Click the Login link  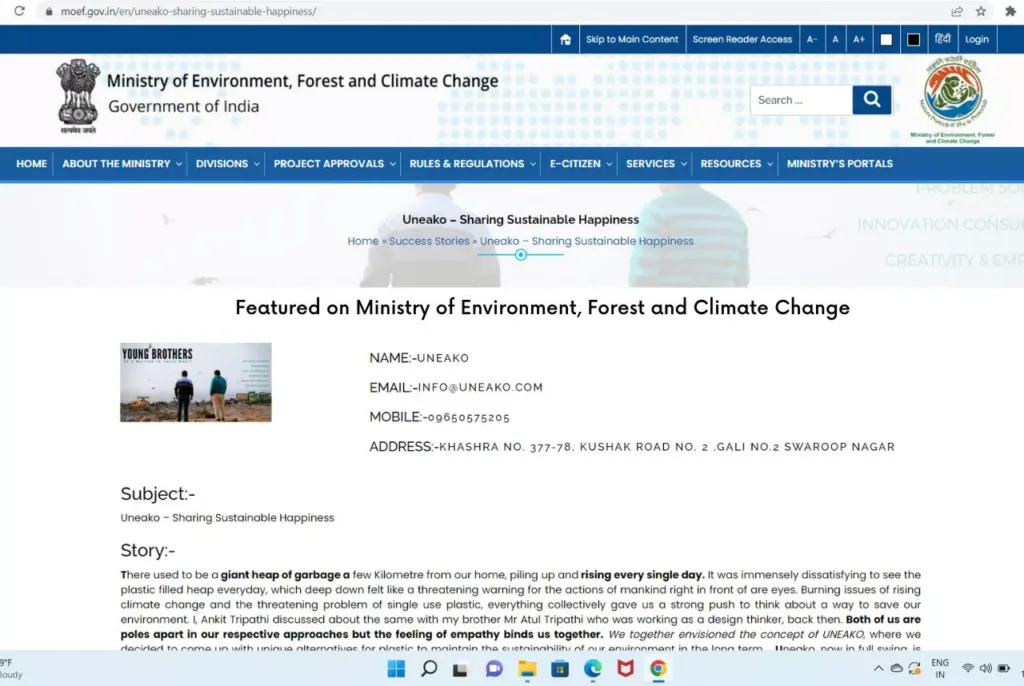[977, 39]
